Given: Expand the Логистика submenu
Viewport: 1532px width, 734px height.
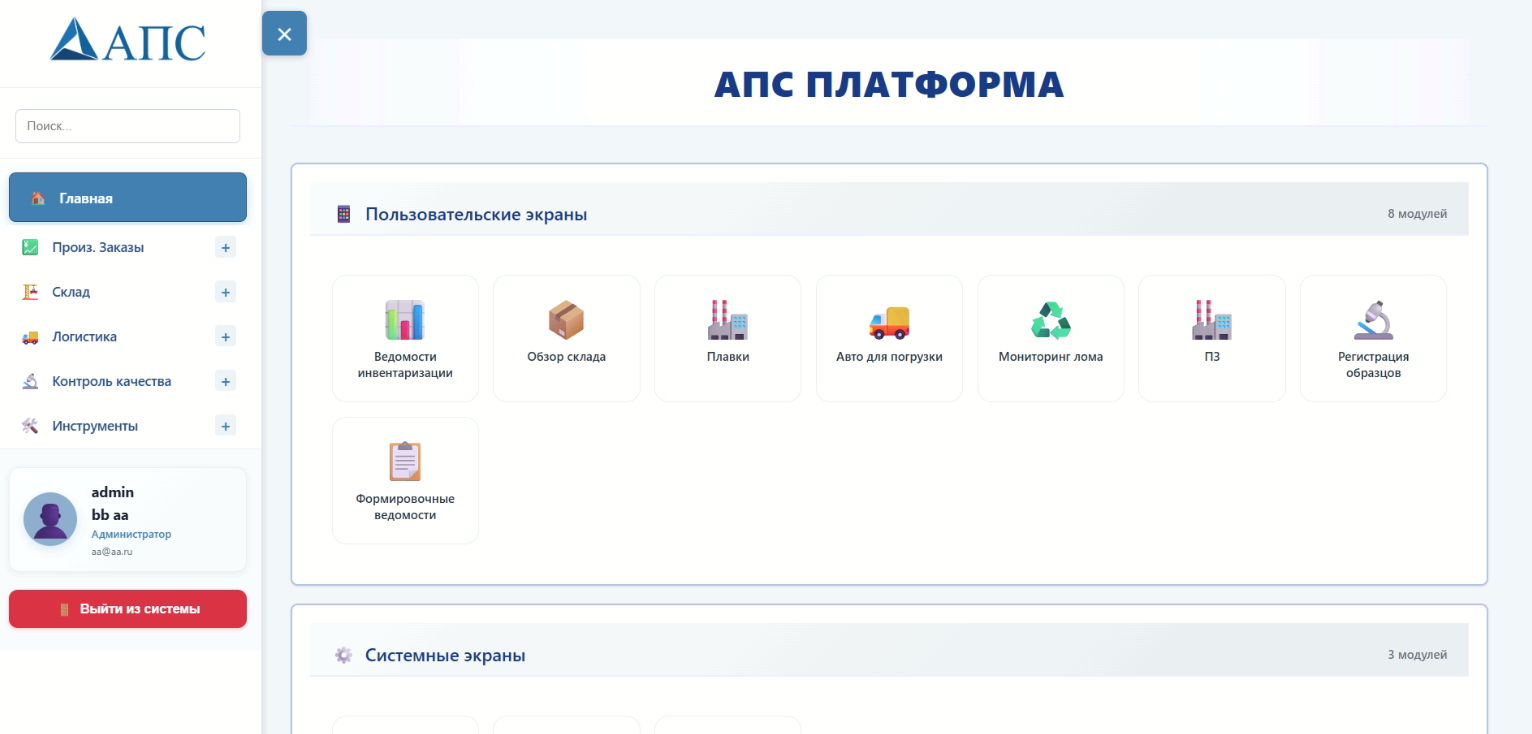Looking at the screenshot, I should tap(226, 337).
